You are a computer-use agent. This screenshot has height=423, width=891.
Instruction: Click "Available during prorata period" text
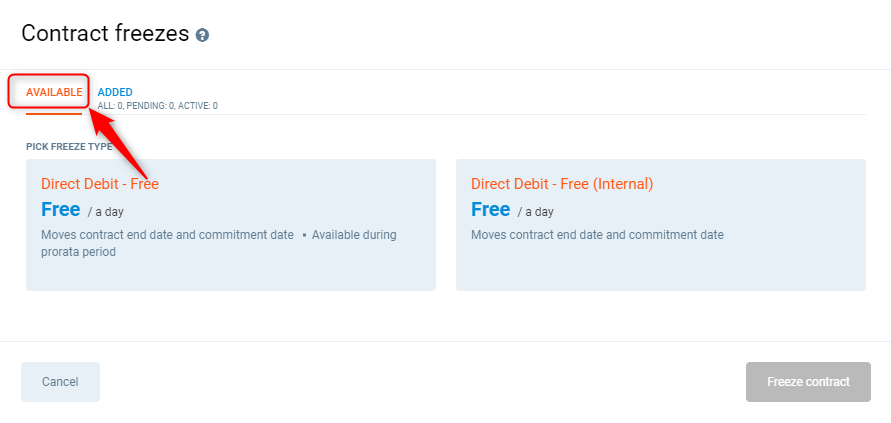pos(354,236)
